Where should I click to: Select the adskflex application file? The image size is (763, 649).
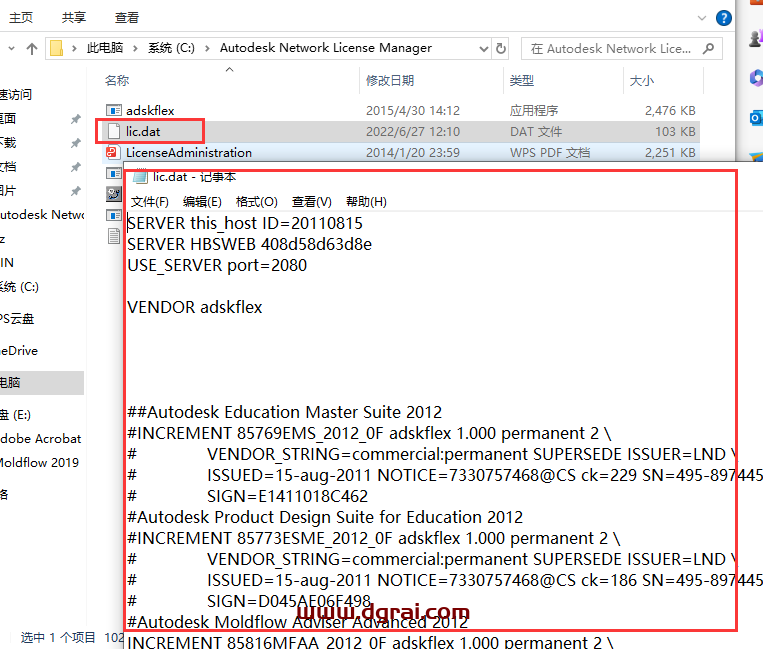click(x=150, y=110)
